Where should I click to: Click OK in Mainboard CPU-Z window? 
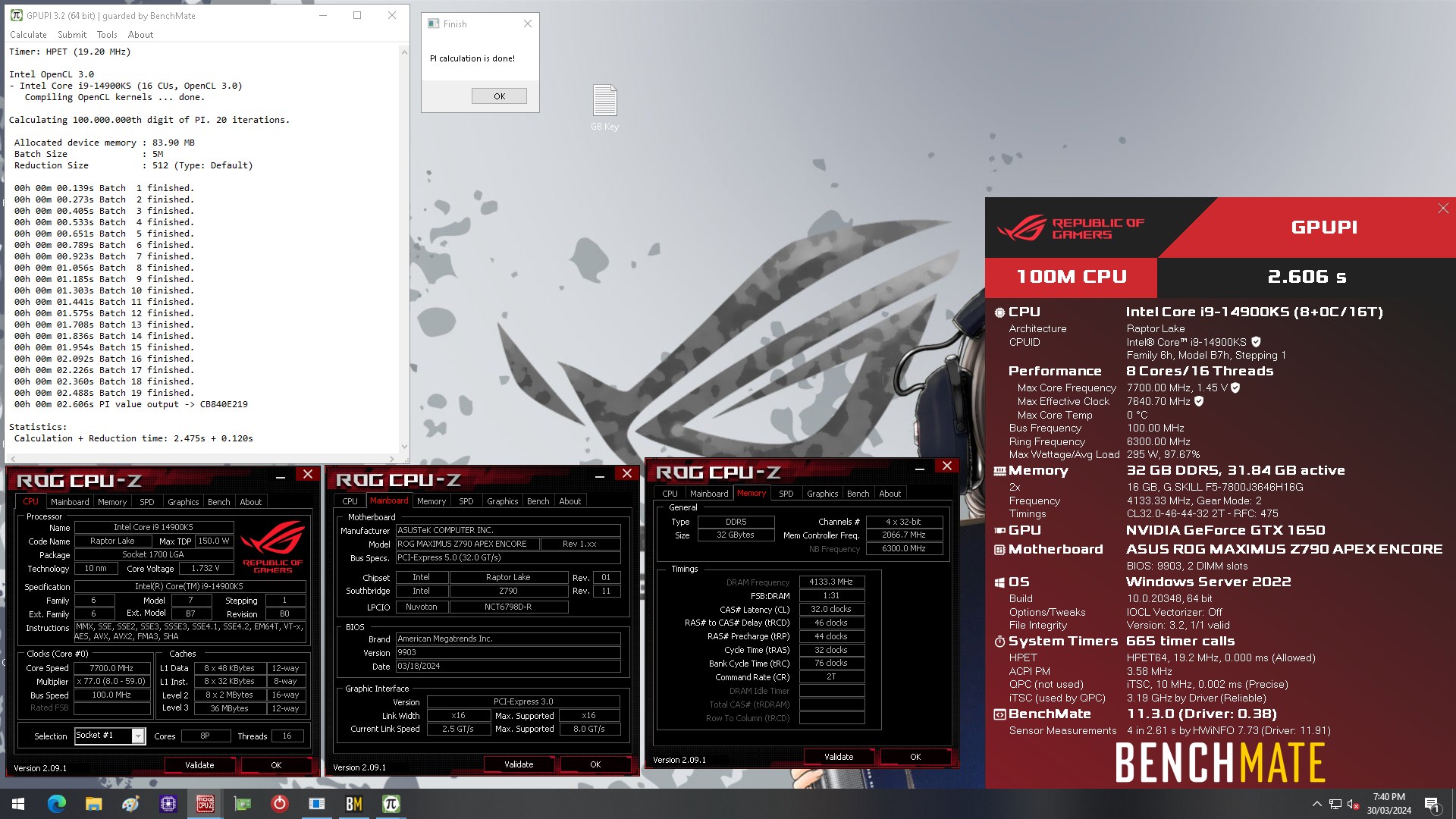point(595,764)
